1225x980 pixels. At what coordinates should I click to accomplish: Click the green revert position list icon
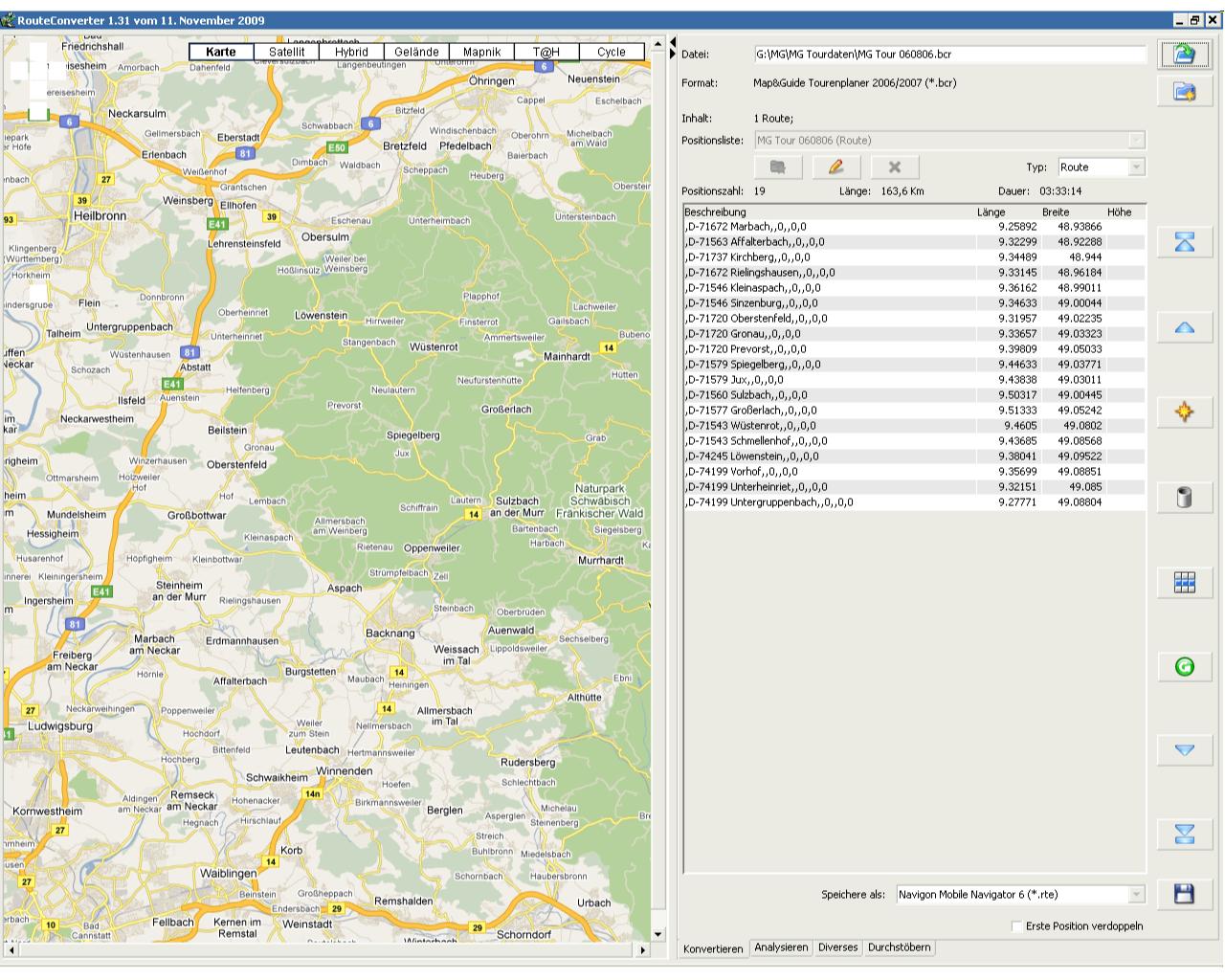click(x=1184, y=666)
